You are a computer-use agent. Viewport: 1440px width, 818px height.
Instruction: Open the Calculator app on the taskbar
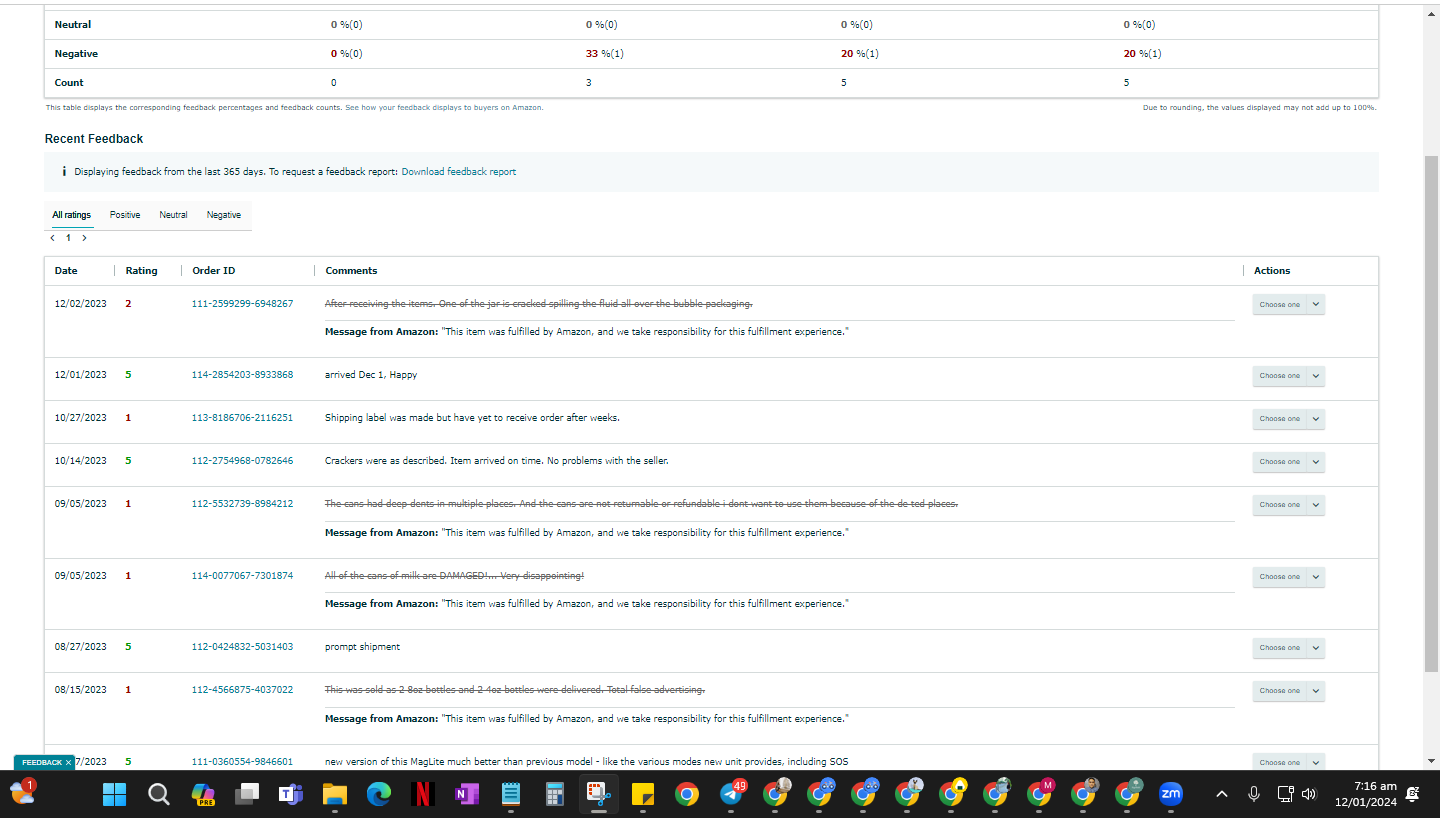[555, 794]
